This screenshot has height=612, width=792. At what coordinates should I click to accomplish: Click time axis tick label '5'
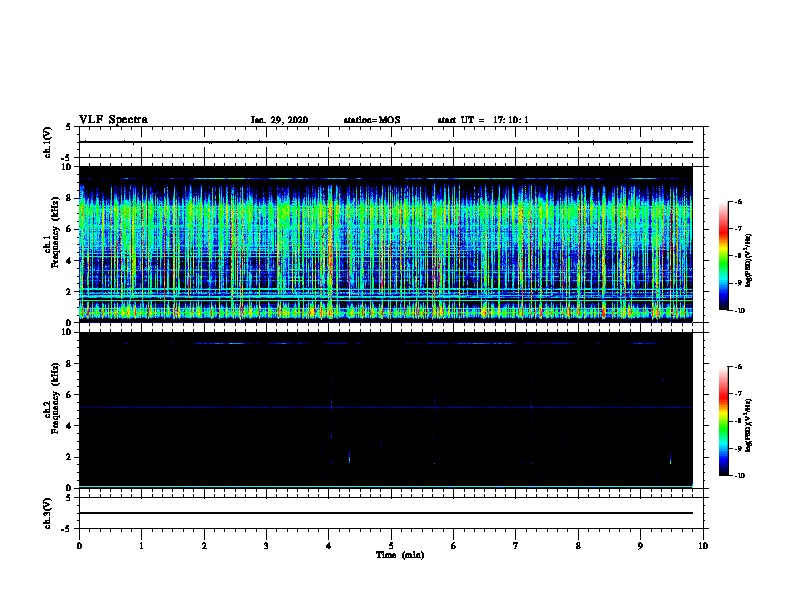pyautogui.click(x=391, y=545)
